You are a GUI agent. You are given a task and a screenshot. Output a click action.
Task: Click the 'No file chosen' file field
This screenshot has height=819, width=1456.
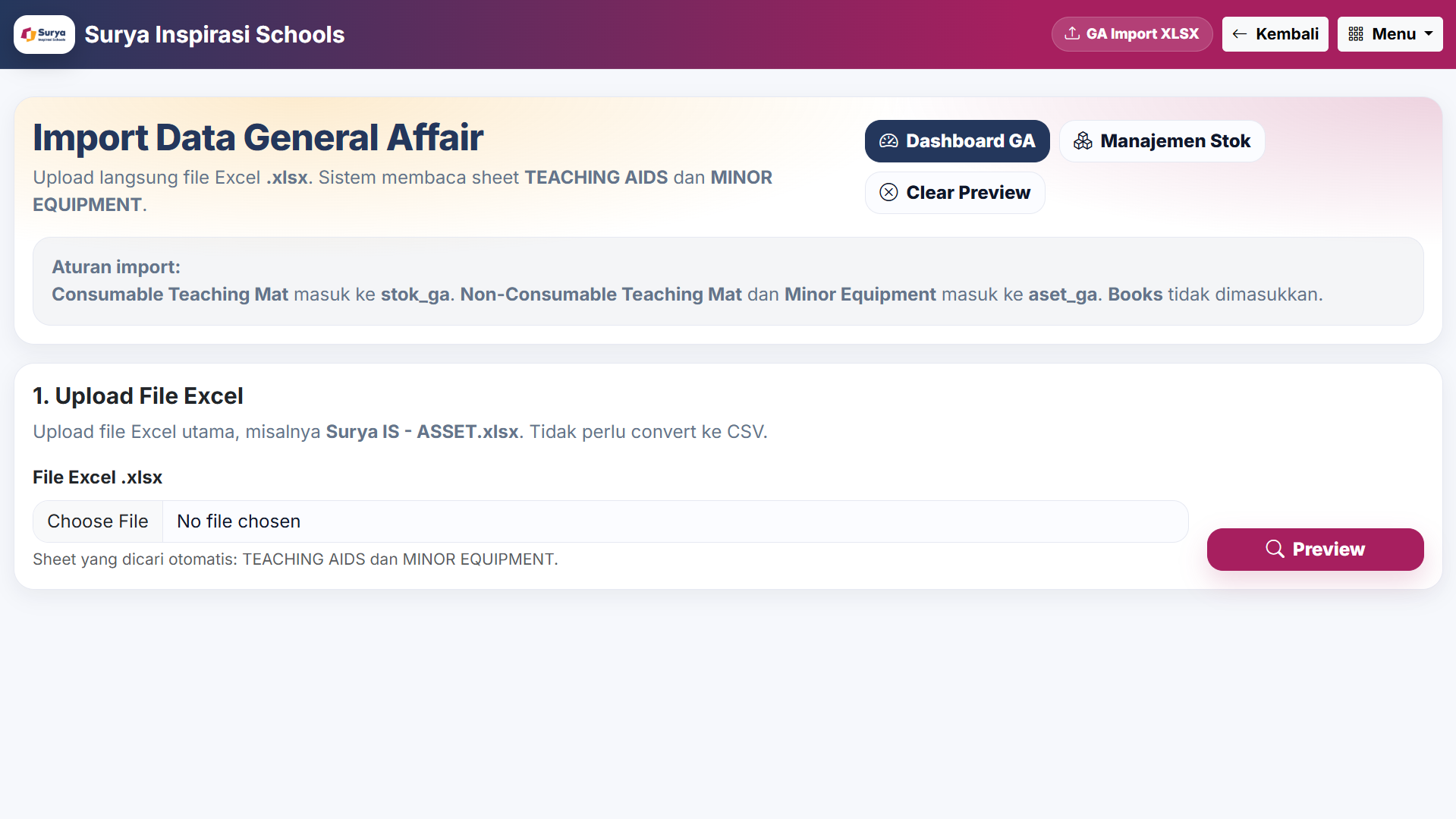(x=610, y=521)
